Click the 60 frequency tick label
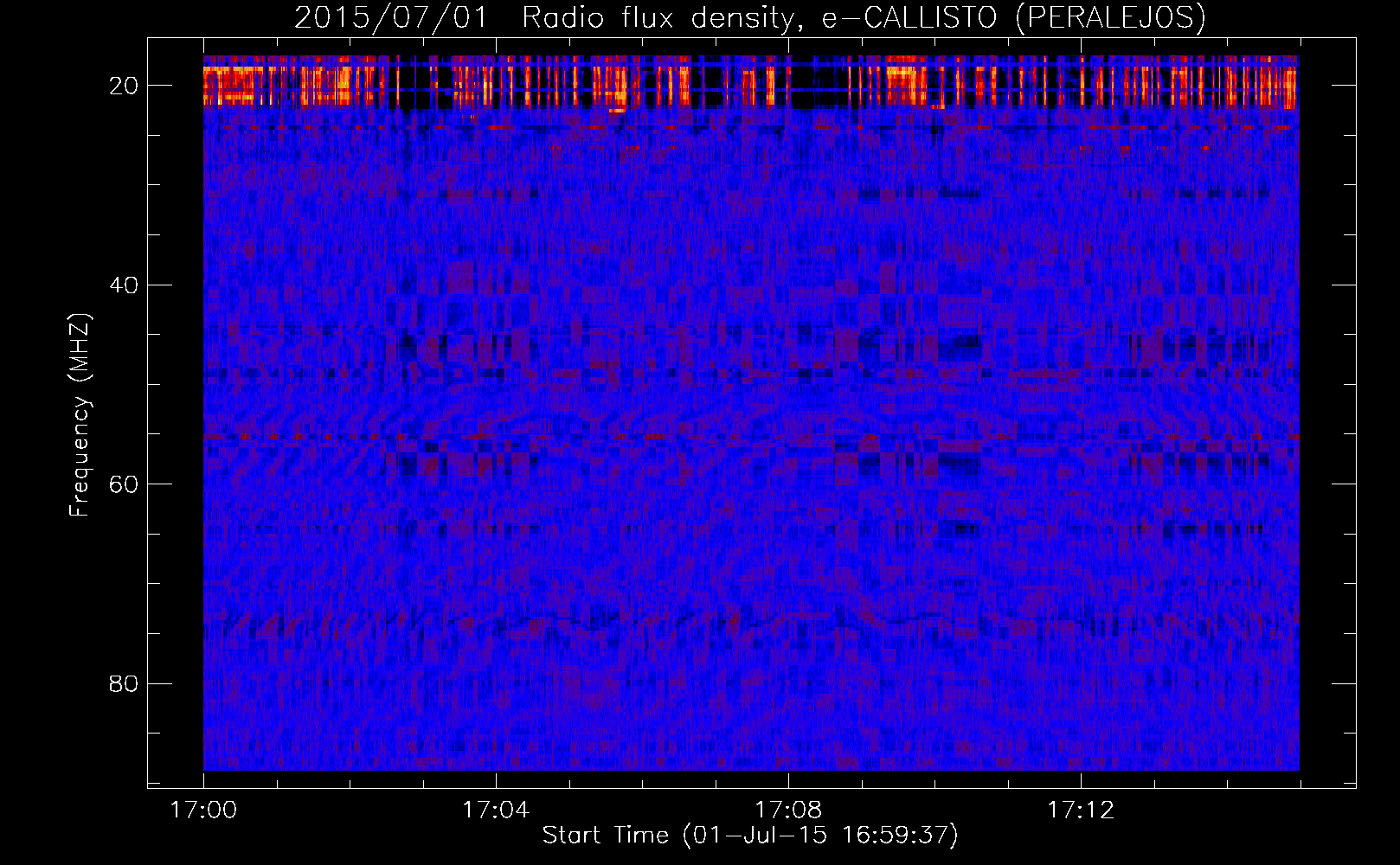This screenshot has height=865, width=1400. click(x=124, y=484)
